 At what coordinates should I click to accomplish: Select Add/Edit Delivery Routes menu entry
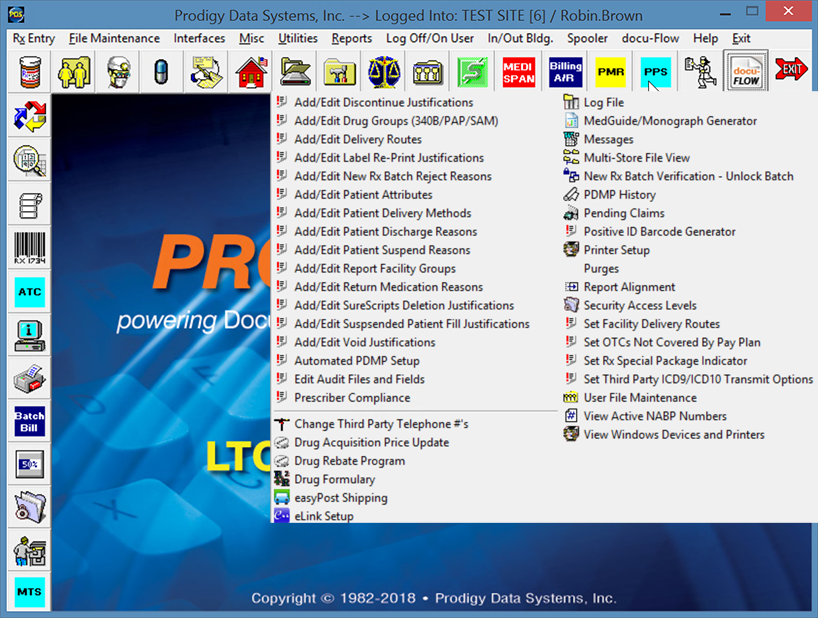[357, 139]
